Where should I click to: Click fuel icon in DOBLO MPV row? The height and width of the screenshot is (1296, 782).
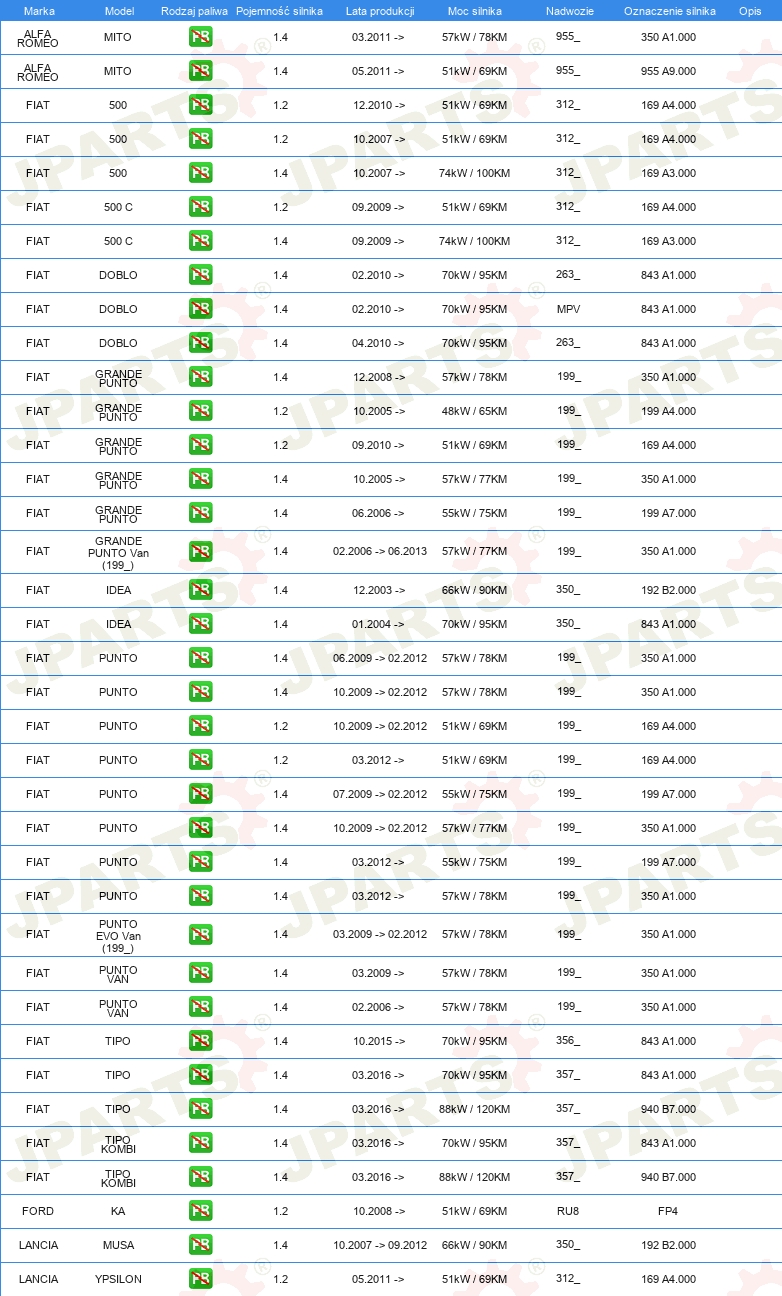click(x=200, y=309)
